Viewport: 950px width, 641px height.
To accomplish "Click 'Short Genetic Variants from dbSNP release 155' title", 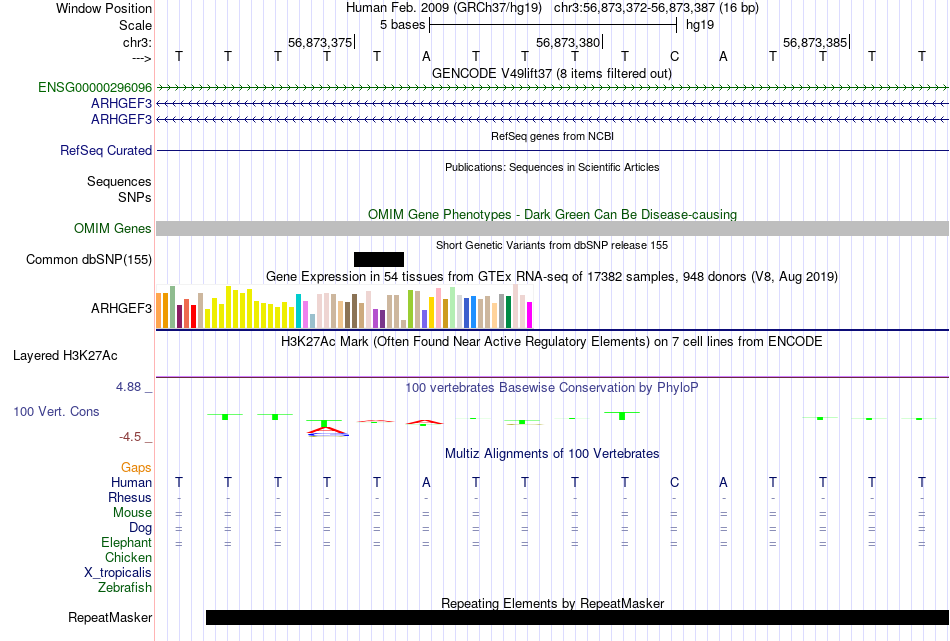I will click(552, 245).
